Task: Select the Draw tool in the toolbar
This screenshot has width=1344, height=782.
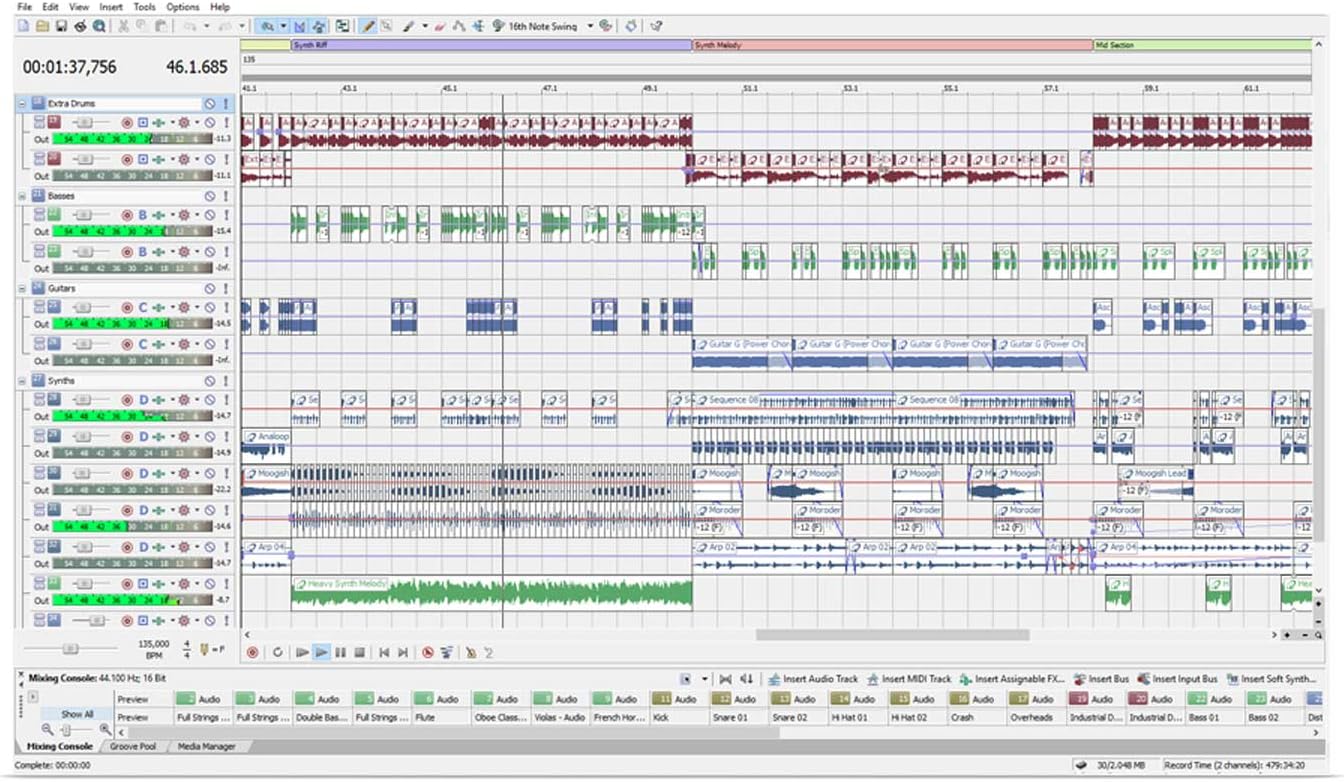Action: 368,26
